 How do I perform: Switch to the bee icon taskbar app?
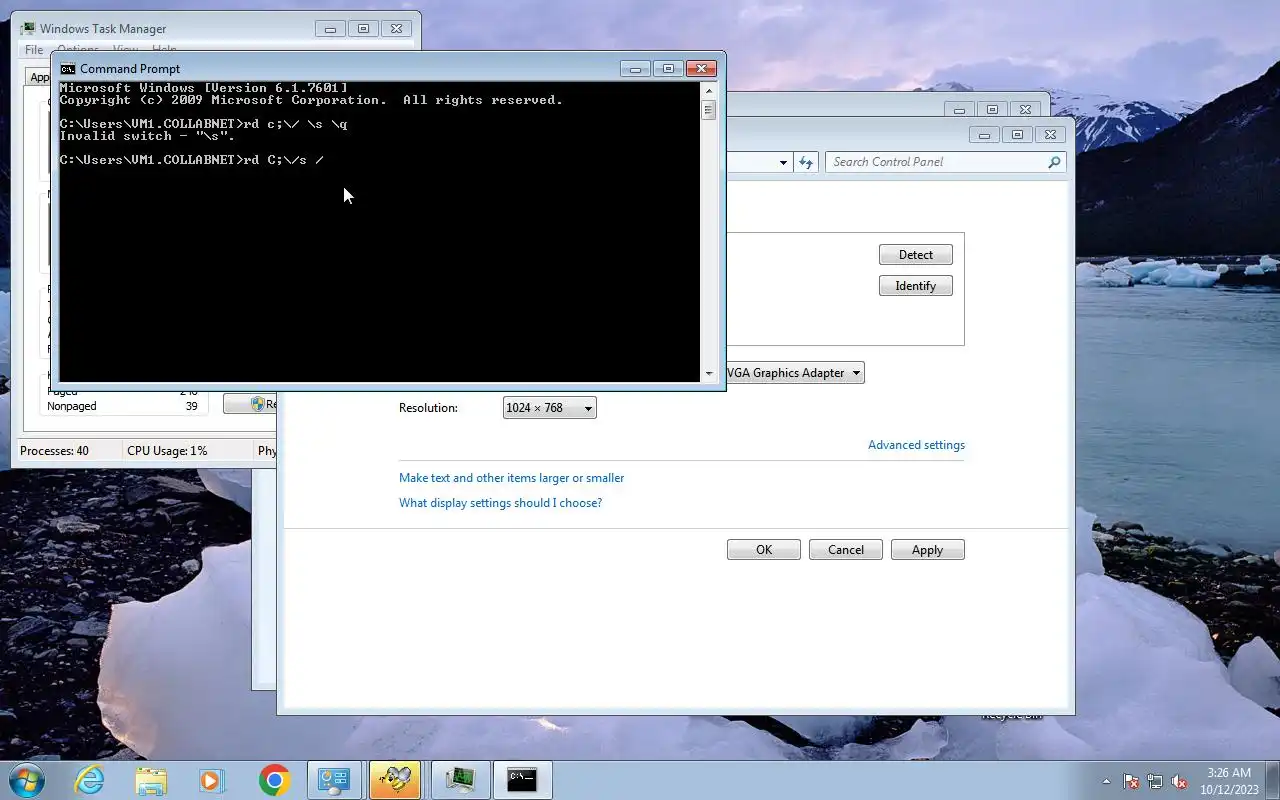(x=395, y=780)
